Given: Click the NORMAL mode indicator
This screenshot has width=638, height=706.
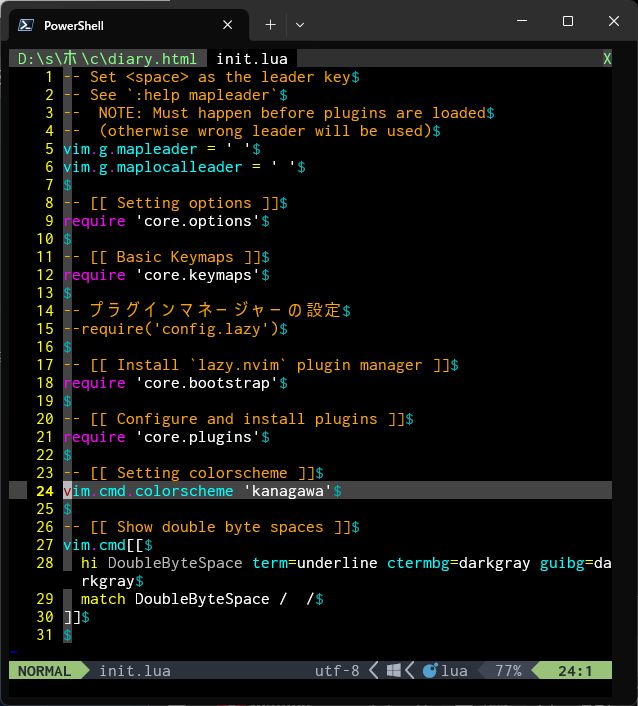Looking at the screenshot, I should (x=44, y=671).
